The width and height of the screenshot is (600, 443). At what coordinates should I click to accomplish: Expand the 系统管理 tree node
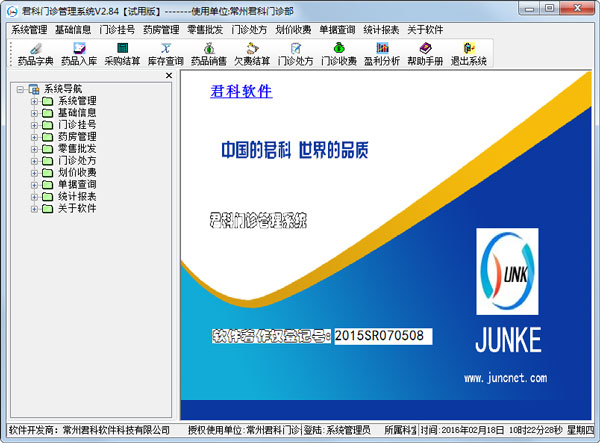tap(34, 101)
